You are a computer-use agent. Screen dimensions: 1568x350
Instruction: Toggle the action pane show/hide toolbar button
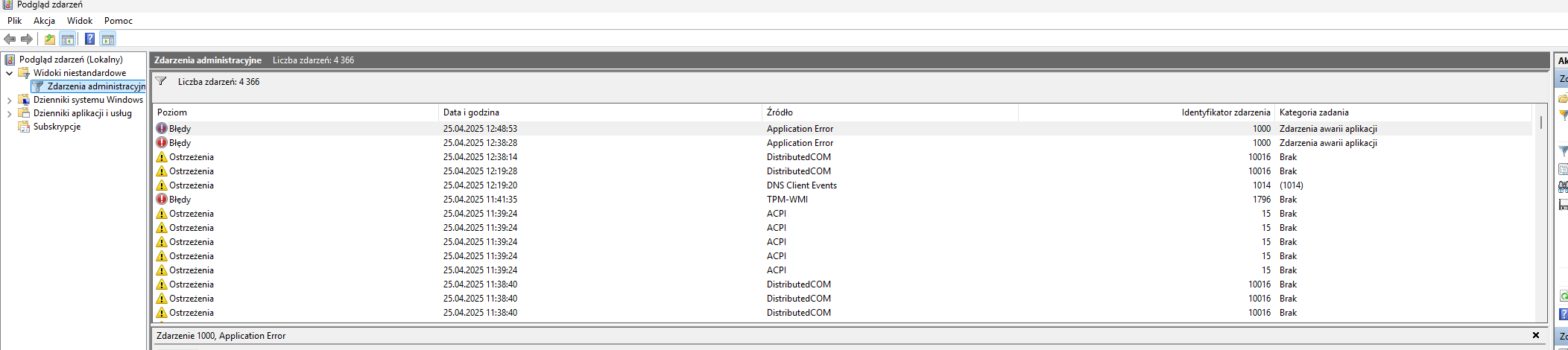108,39
